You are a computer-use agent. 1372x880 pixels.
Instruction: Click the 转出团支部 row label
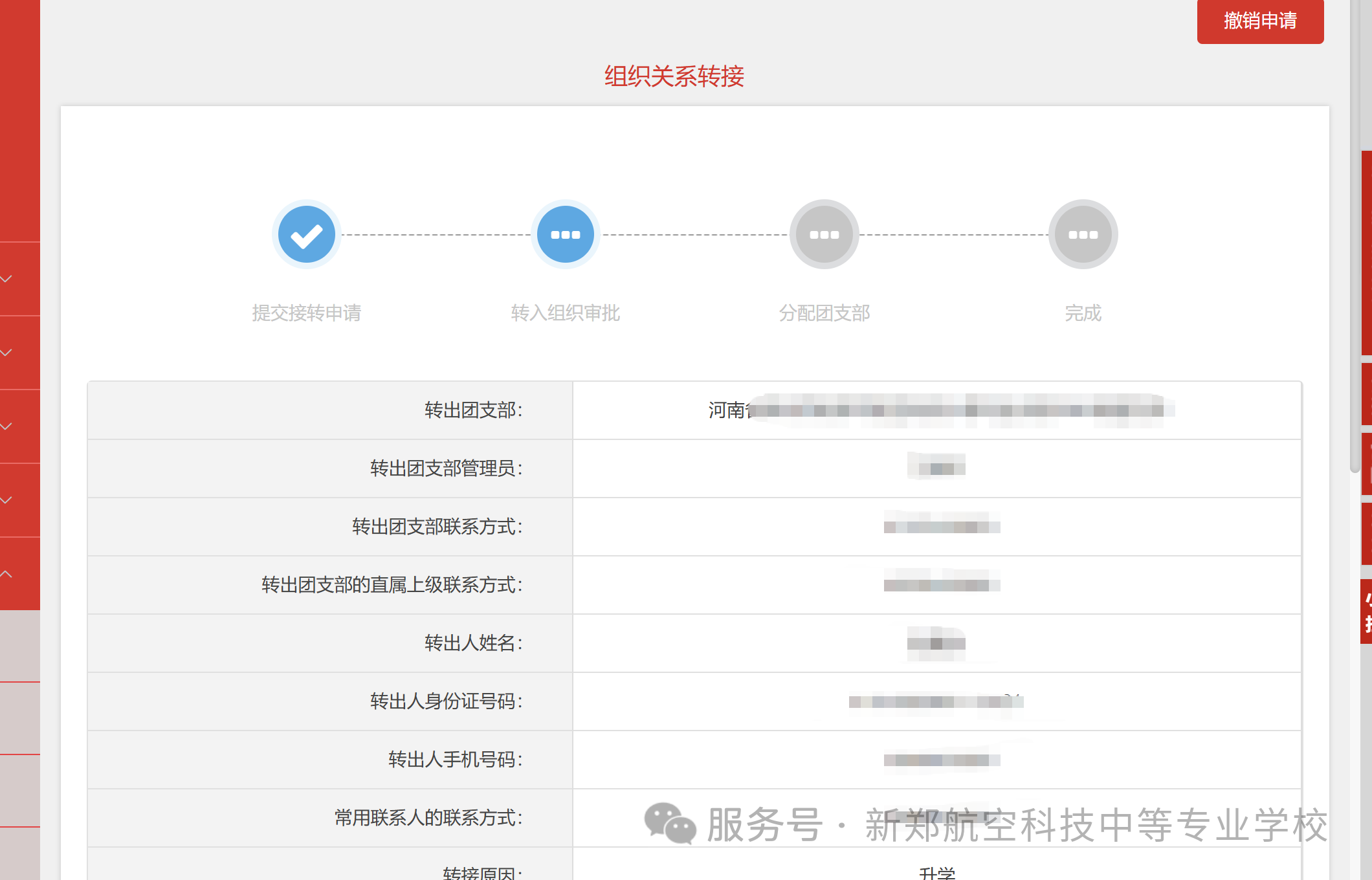pos(474,410)
